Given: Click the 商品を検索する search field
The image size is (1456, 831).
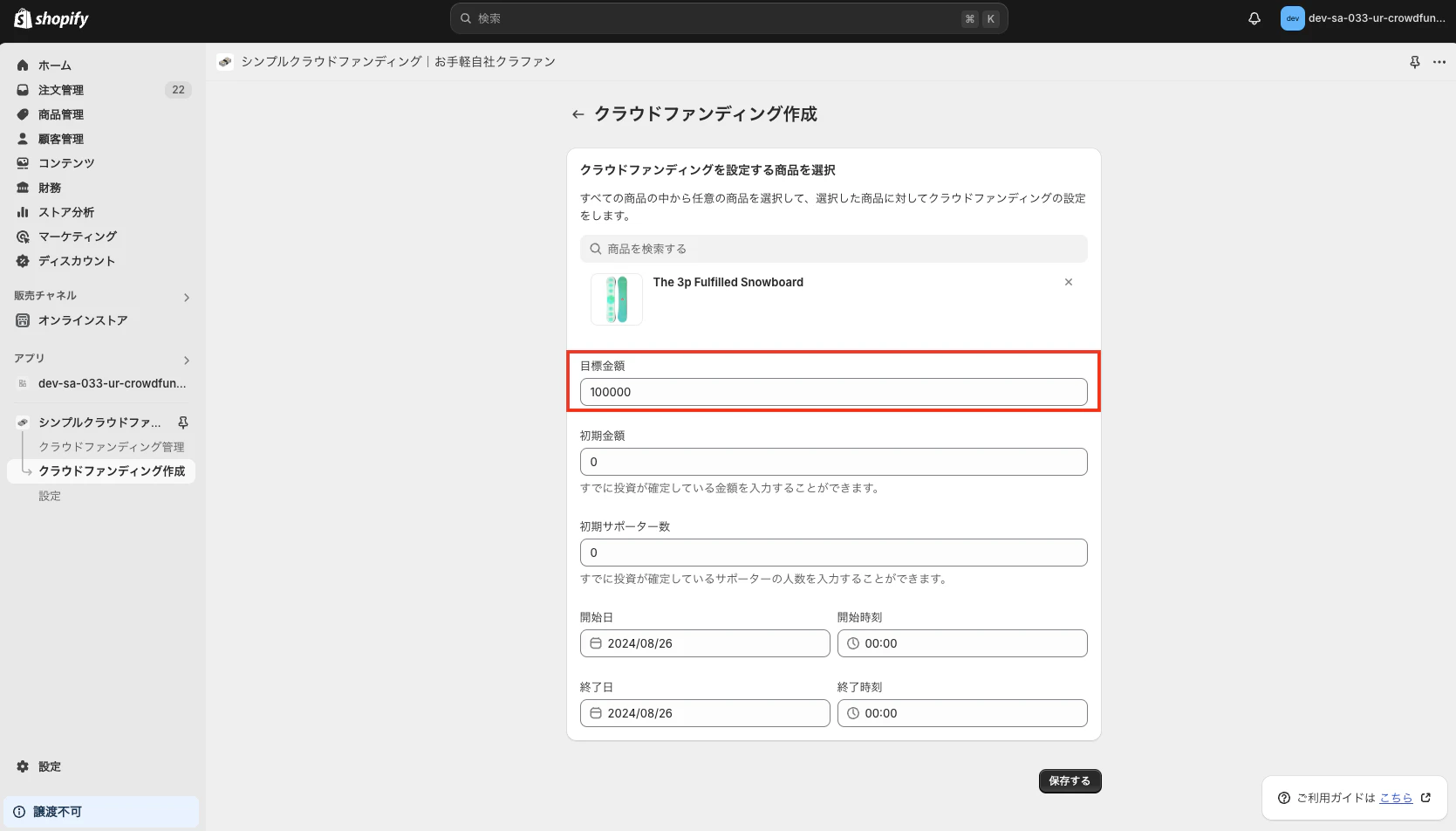Looking at the screenshot, I should pyautogui.click(x=833, y=248).
